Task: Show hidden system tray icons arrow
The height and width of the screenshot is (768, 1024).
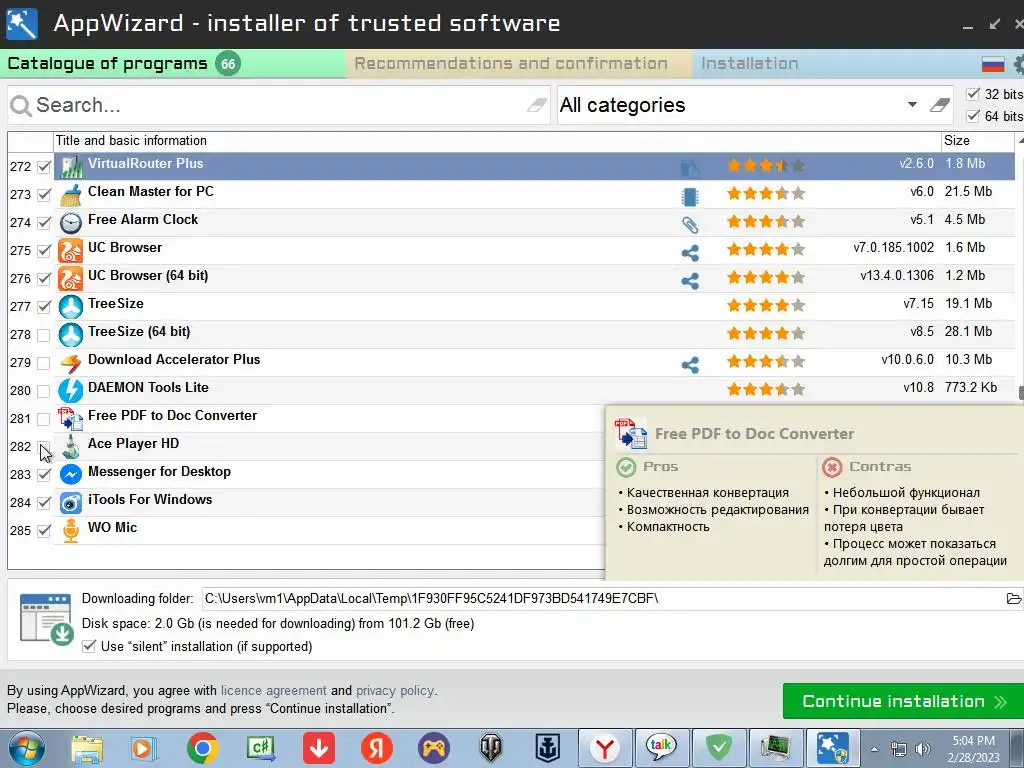Action: click(874, 749)
